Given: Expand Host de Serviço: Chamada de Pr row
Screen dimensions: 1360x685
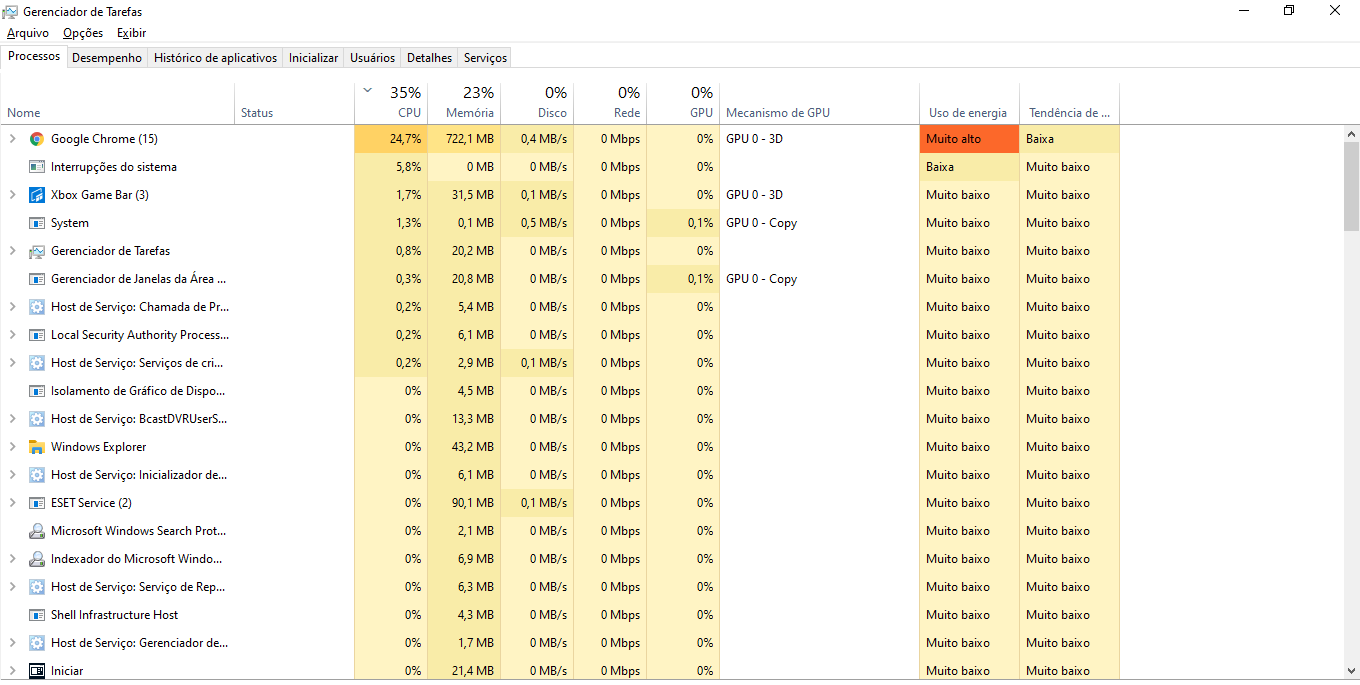Looking at the screenshot, I should (x=12, y=307).
